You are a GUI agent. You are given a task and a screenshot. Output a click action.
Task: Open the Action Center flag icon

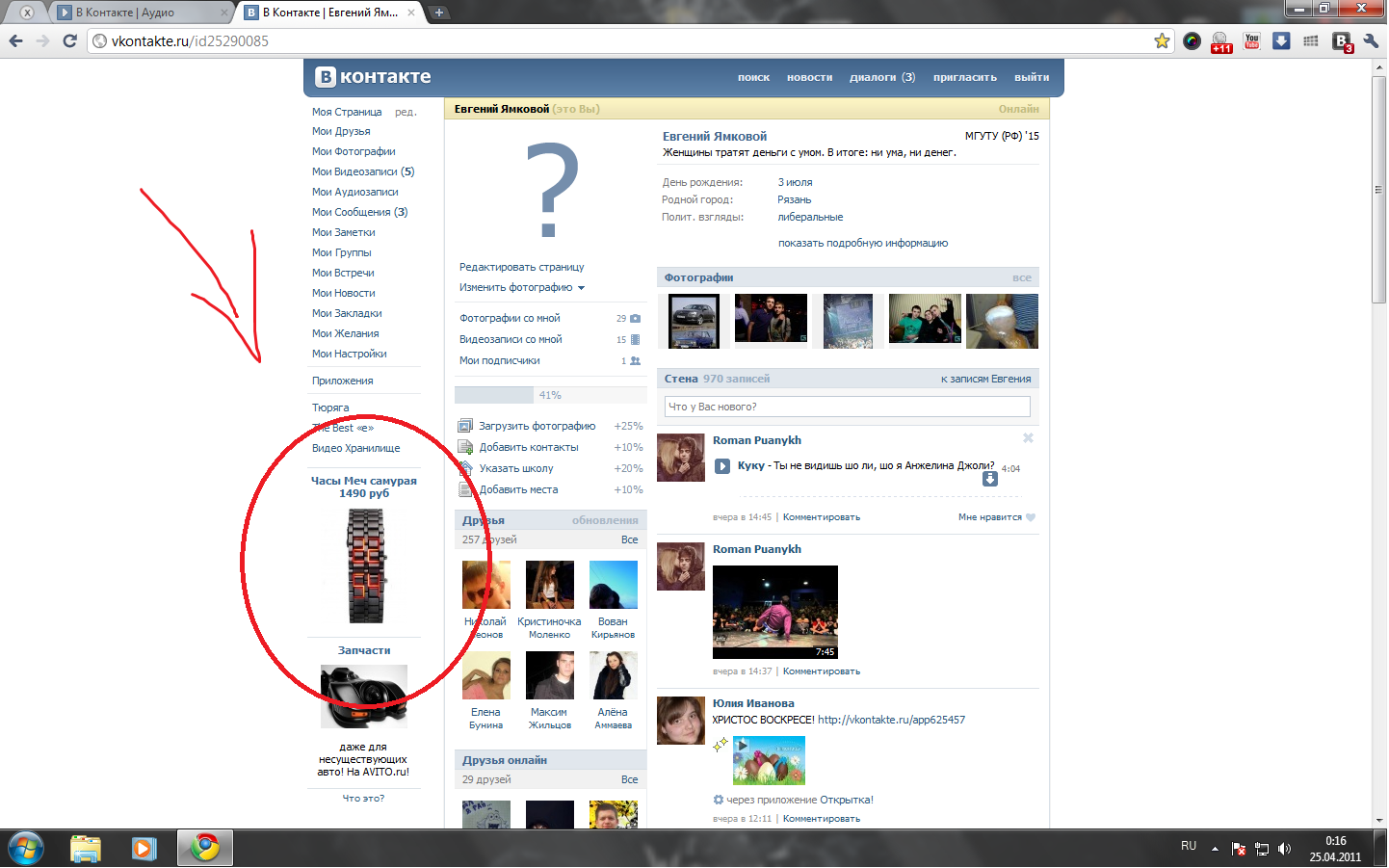tap(1239, 849)
